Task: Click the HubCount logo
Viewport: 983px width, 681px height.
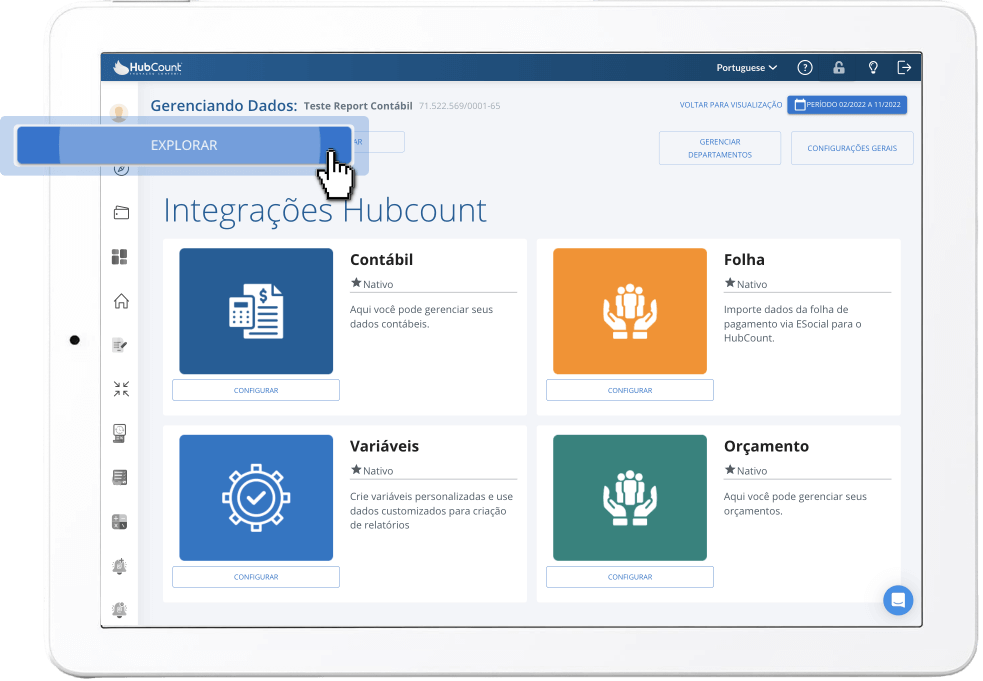Action: click(x=147, y=68)
